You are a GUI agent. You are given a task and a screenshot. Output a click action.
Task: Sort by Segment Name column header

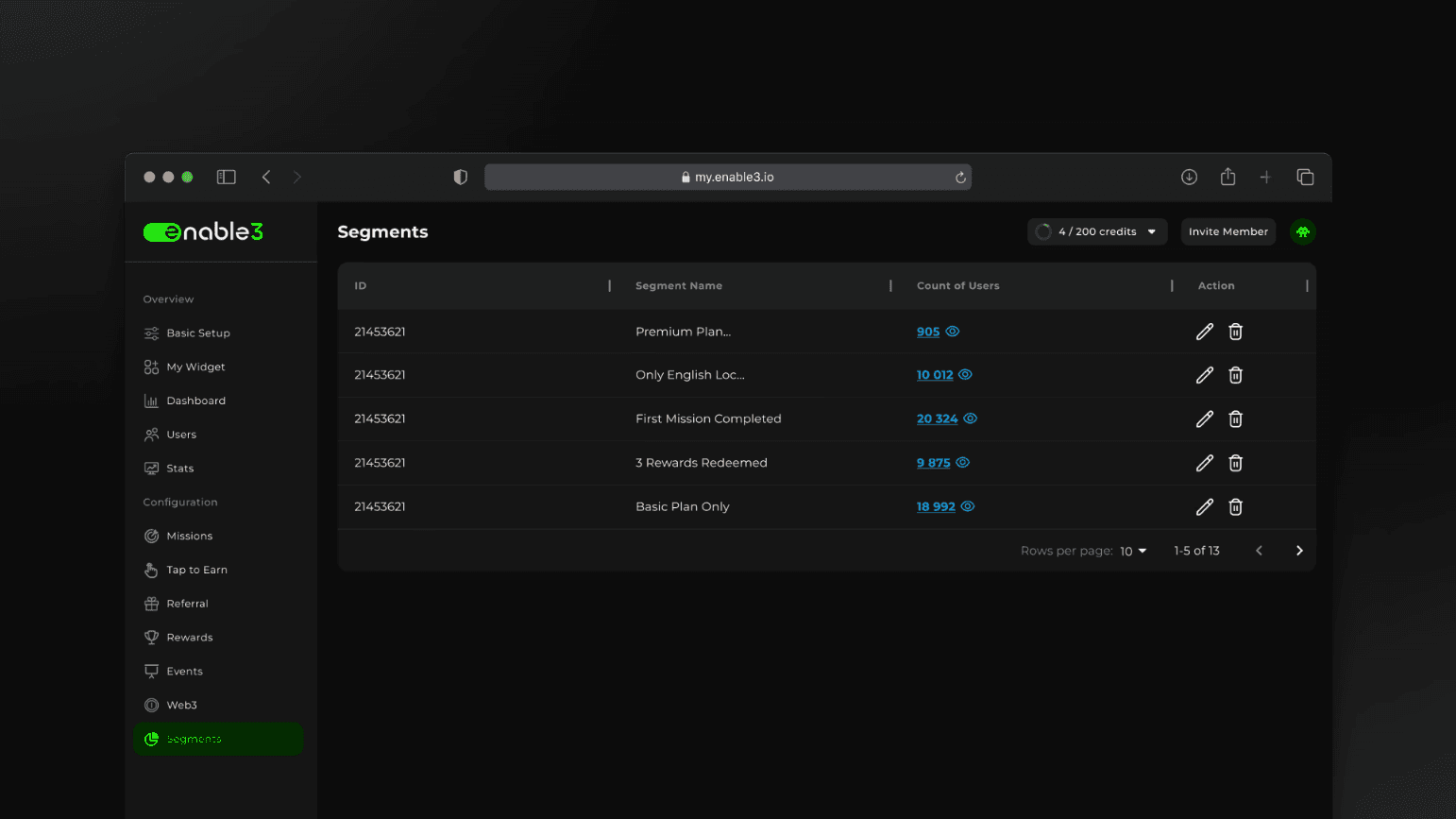coord(679,286)
